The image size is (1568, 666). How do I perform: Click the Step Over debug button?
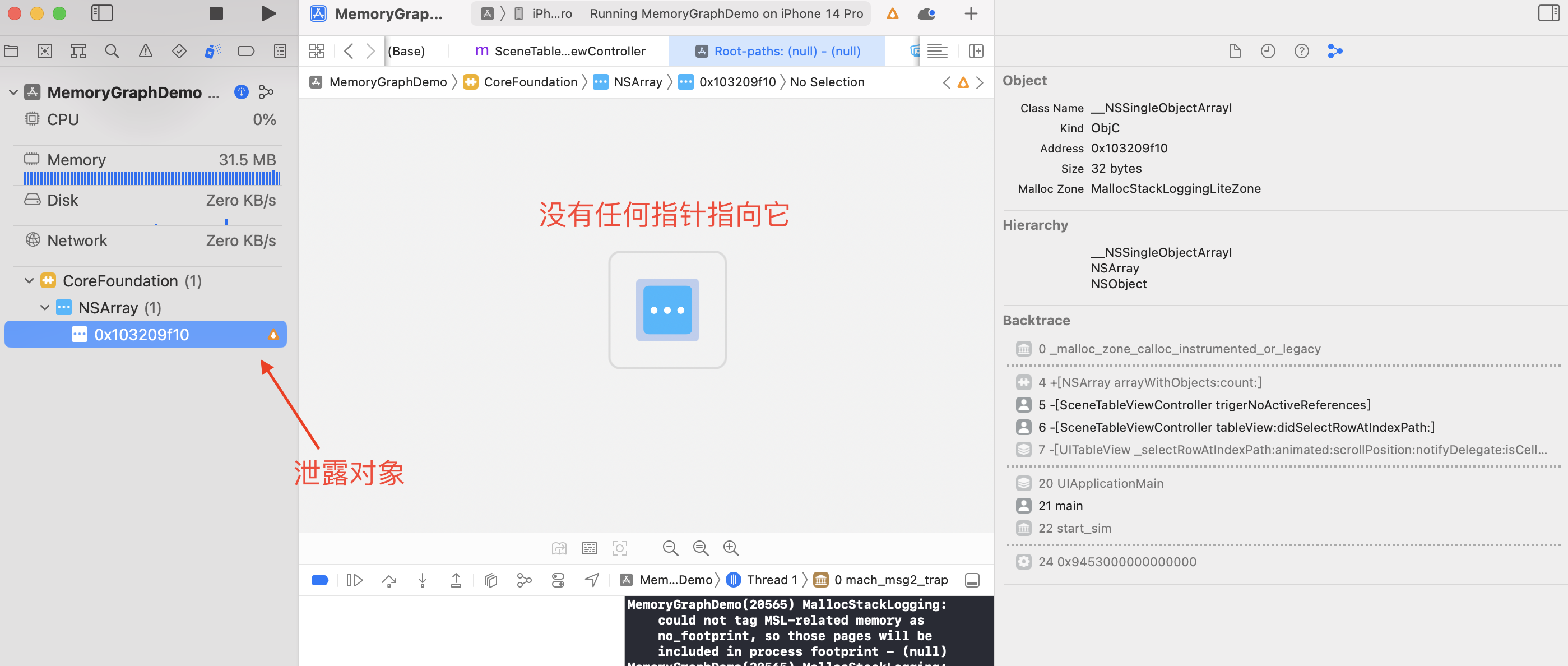coord(389,580)
